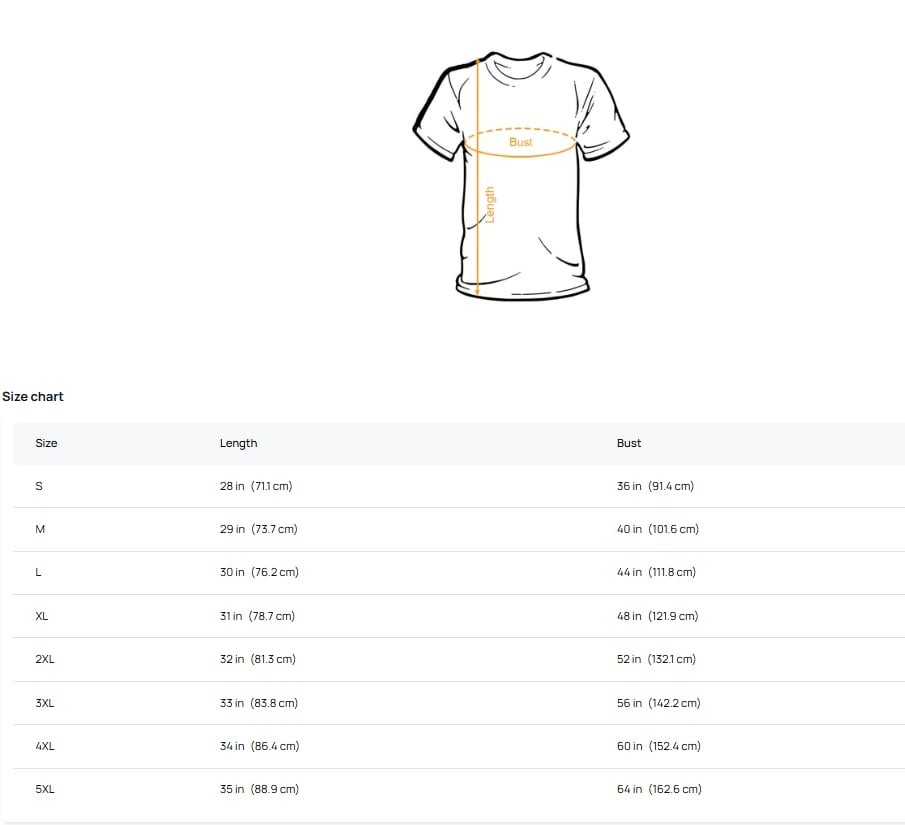The height and width of the screenshot is (825, 905).
Task: Select the Length column header
Action: coord(238,443)
